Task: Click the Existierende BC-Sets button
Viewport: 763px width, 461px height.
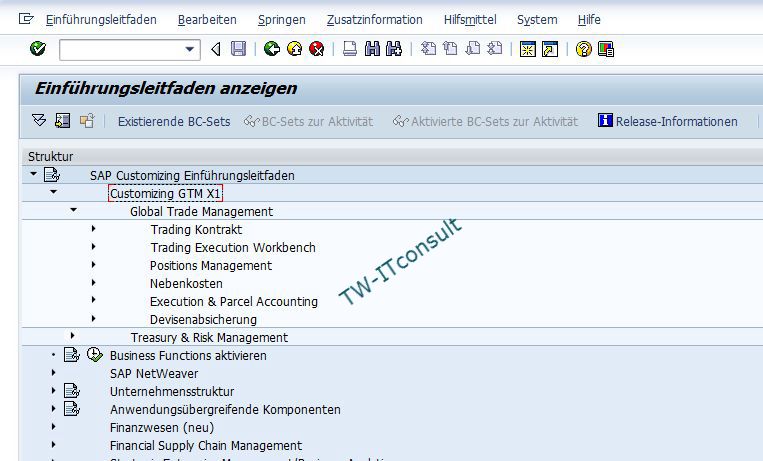Action: [x=174, y=121]
